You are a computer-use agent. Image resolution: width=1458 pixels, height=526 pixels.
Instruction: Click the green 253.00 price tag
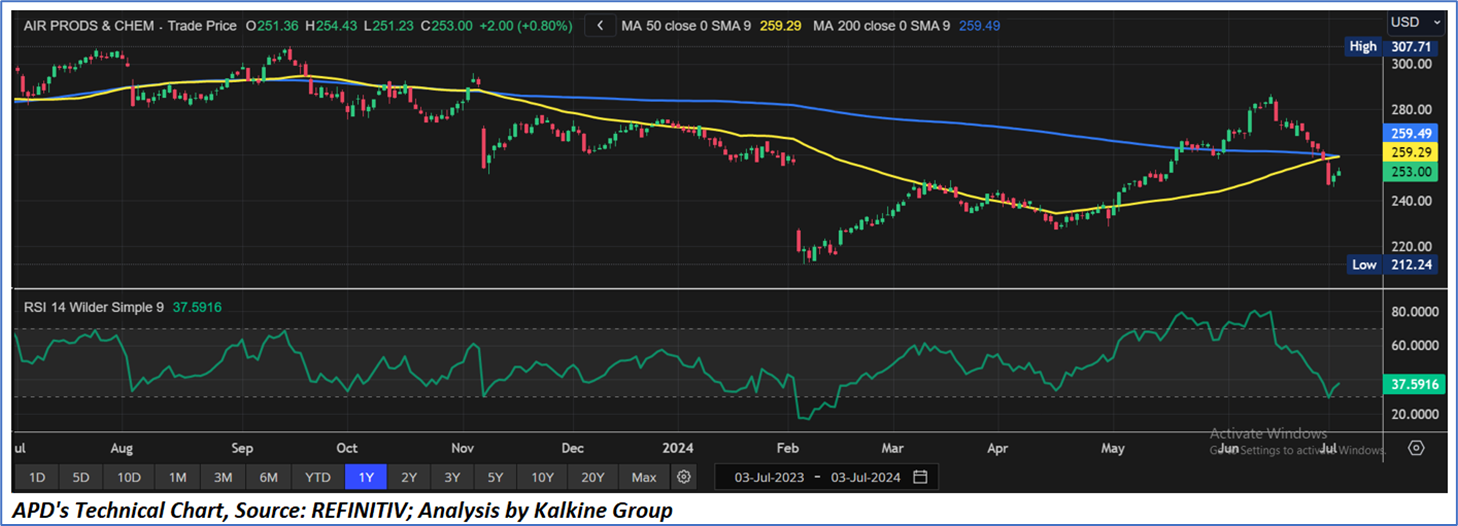[x=1412, y=172]
